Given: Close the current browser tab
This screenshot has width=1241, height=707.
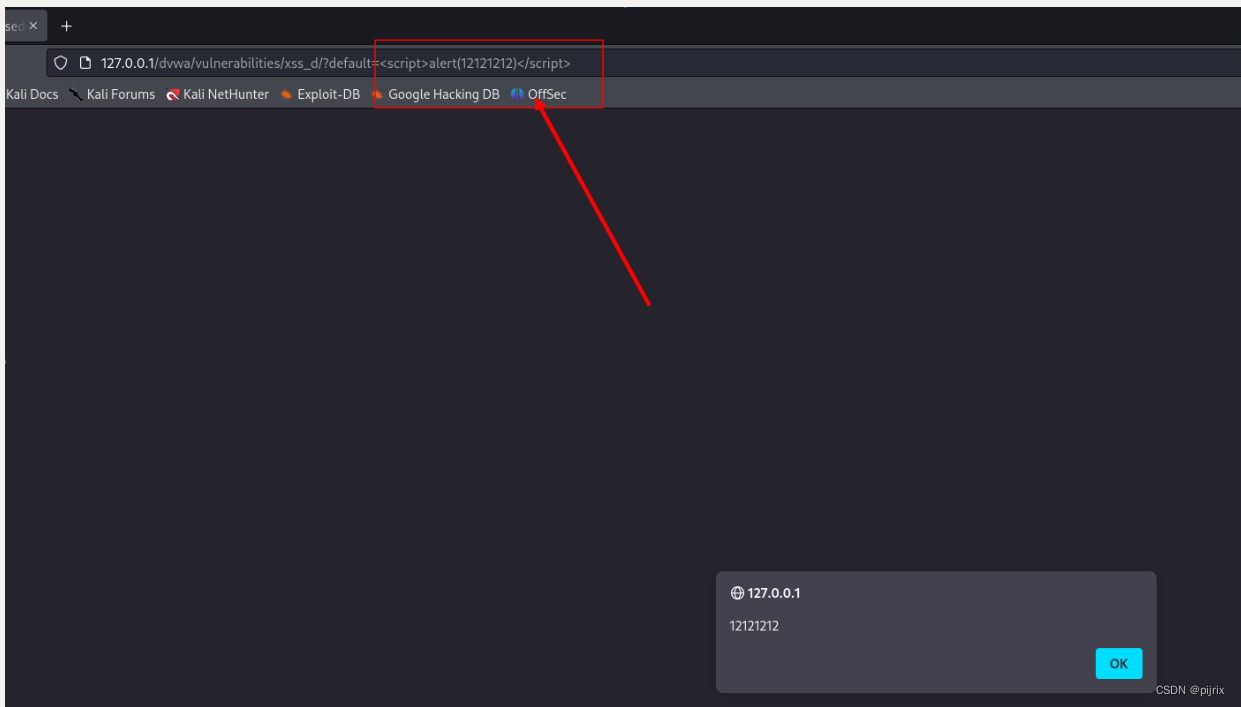Looking at the screenshot, I should point(33,26).
